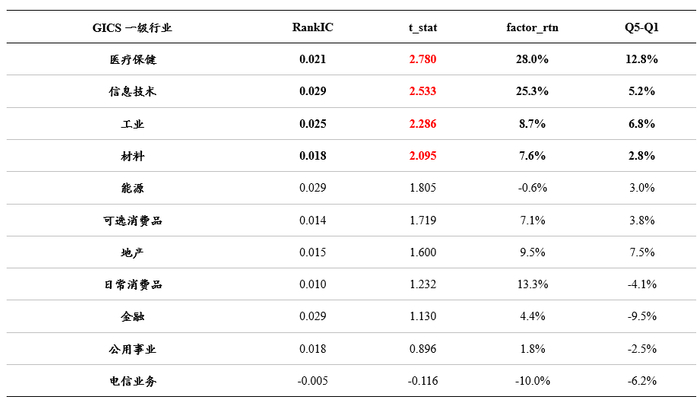Select the 工业 row label
Image resolution: width=700 pixels, height=403 pixels.
(133, 124)
